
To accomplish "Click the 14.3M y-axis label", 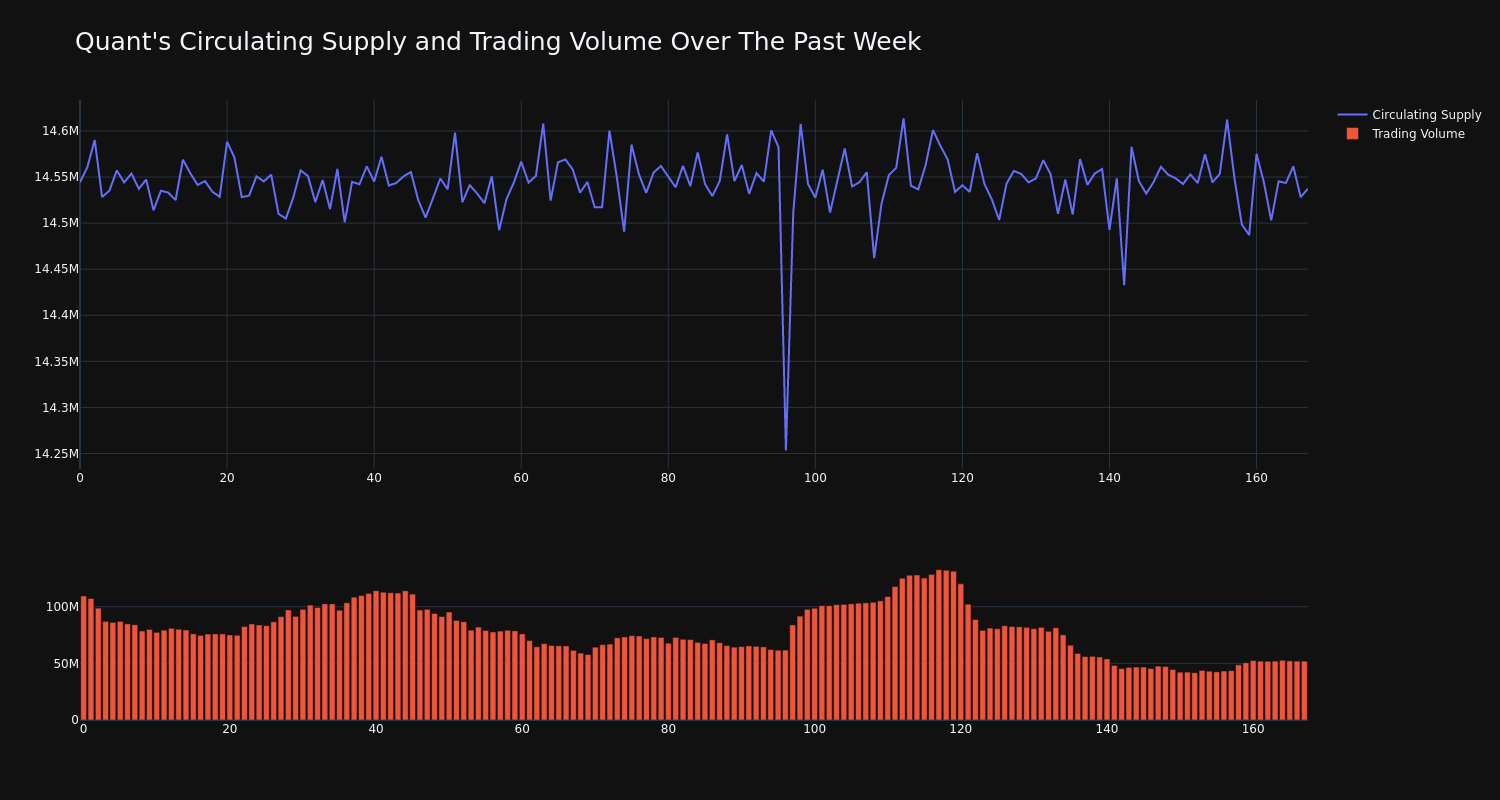I will click(x=60, y=407).
